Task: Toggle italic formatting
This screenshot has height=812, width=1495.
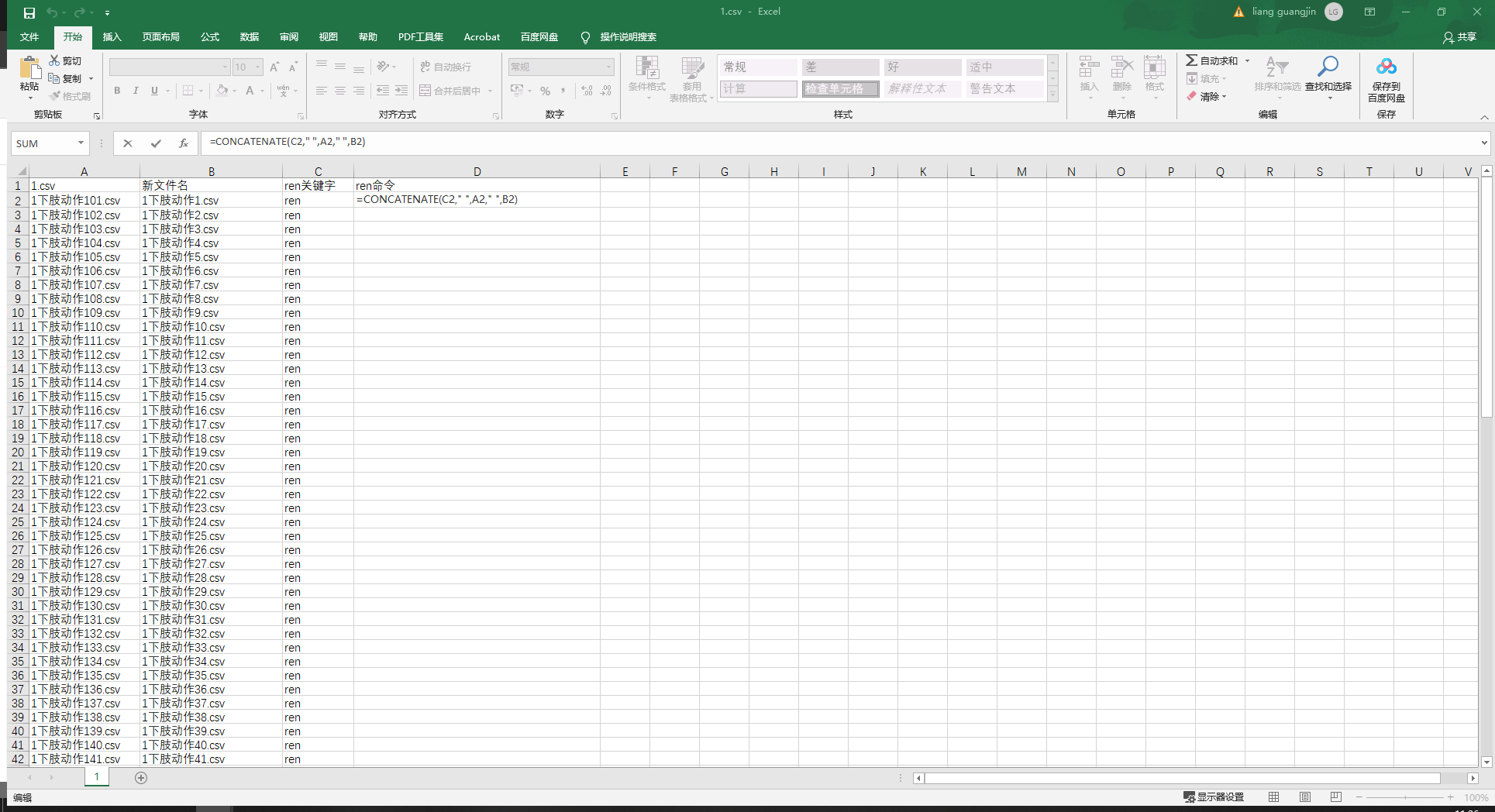Action: point(136,91)
